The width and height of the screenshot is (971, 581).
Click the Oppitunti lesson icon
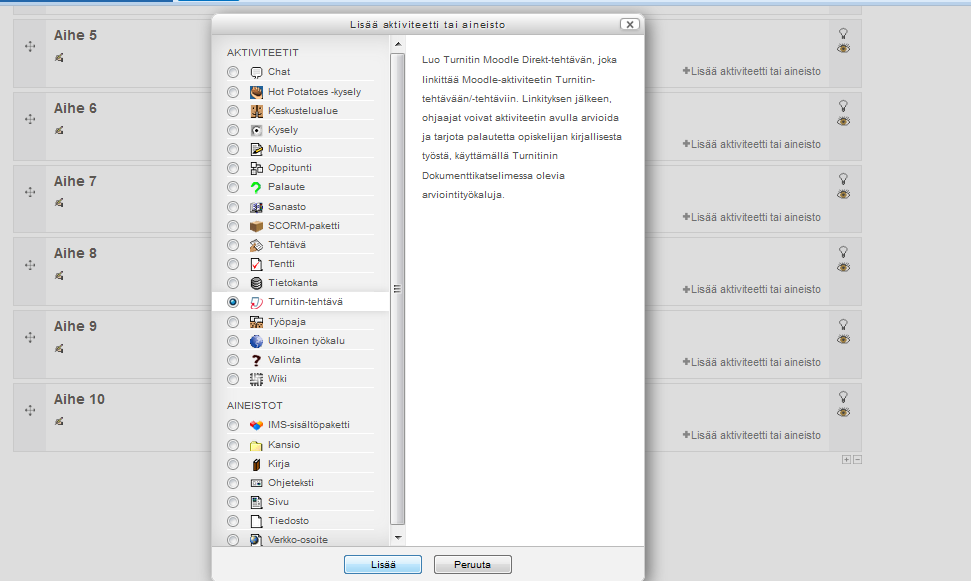[x=256, y=168]
